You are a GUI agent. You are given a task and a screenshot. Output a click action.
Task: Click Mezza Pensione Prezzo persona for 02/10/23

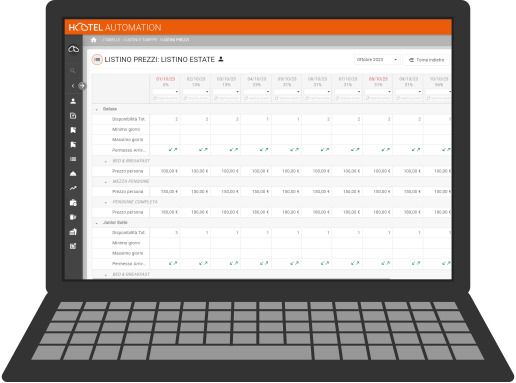tap(195, 192)
